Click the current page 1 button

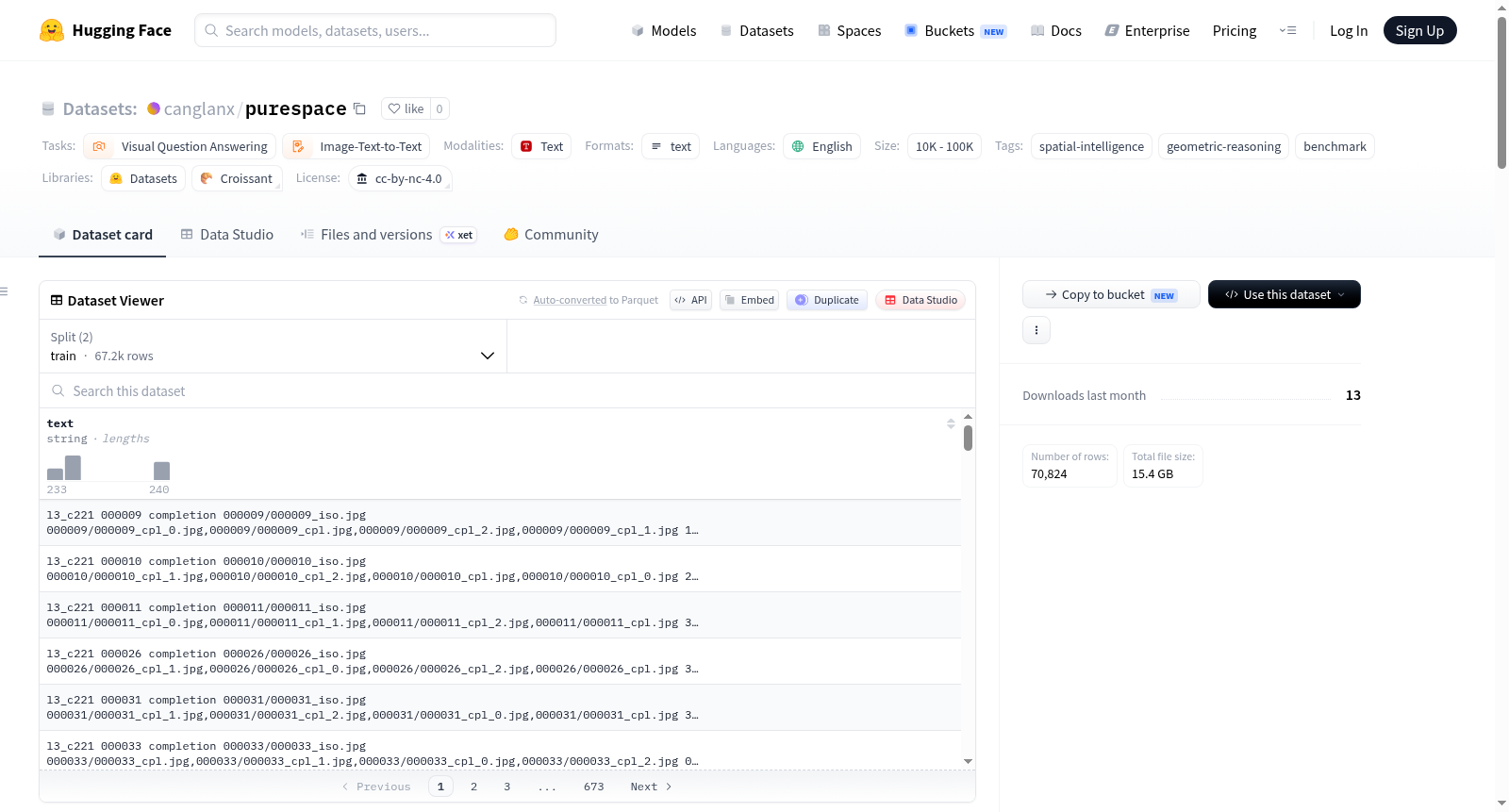(x=440, y=787)
